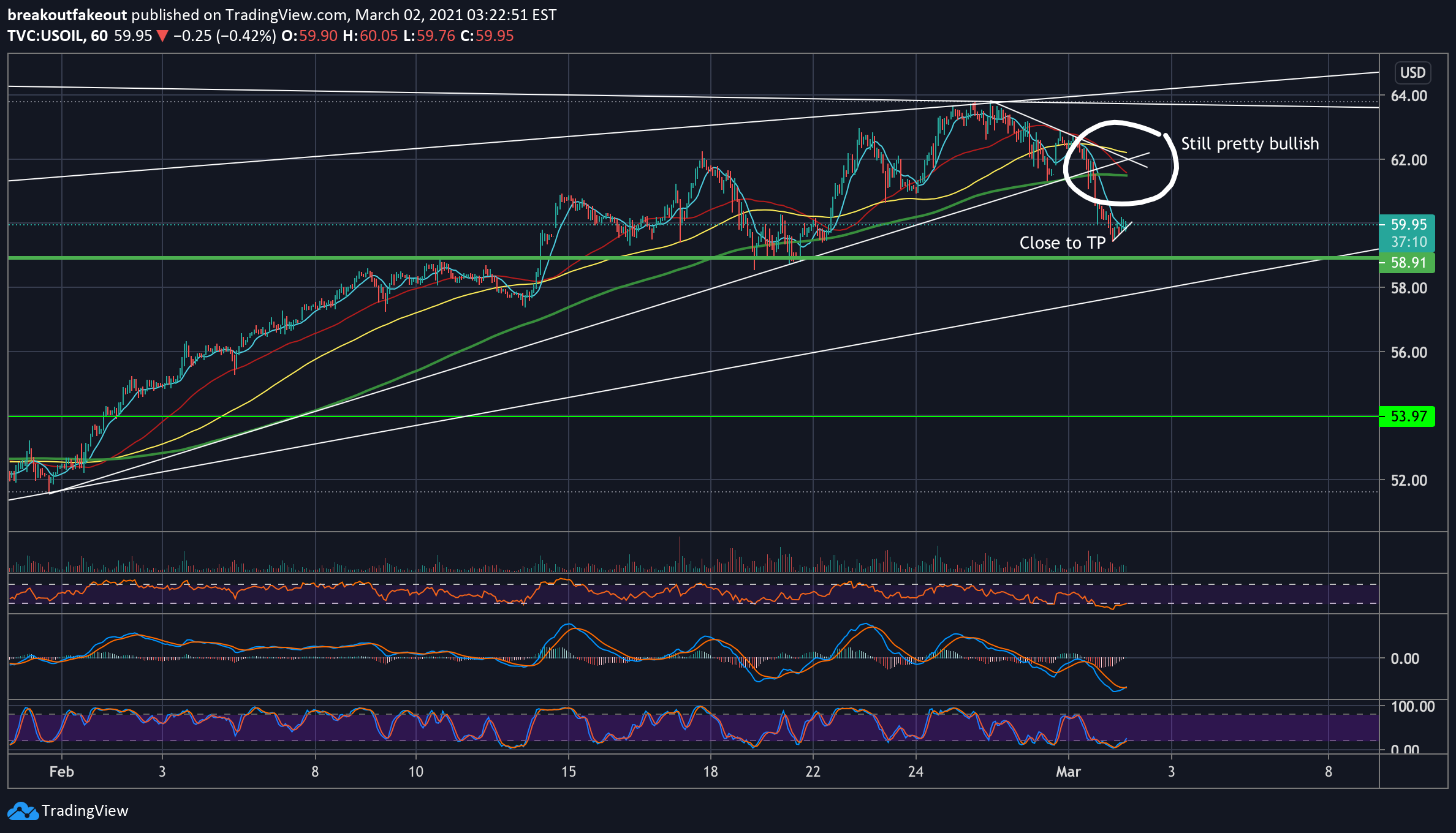1456x833 pixels.
Task: Click the 3 date label after Mar
Action: (x=1171, y=772)
